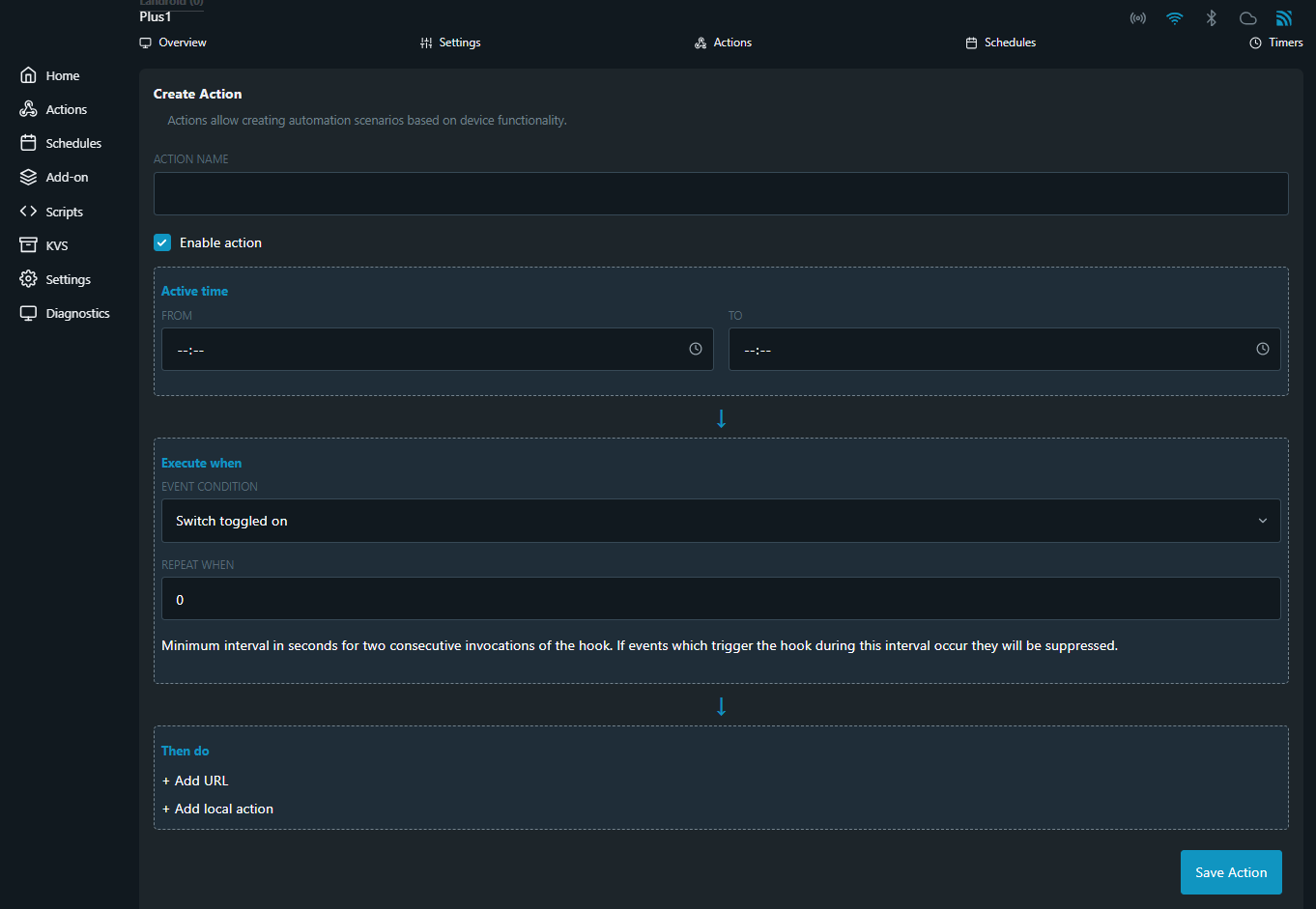Image resolution: width=1316 pixels, height=909 pixels.
Task: Open clock picker in FROM time field
Action: 695,349
